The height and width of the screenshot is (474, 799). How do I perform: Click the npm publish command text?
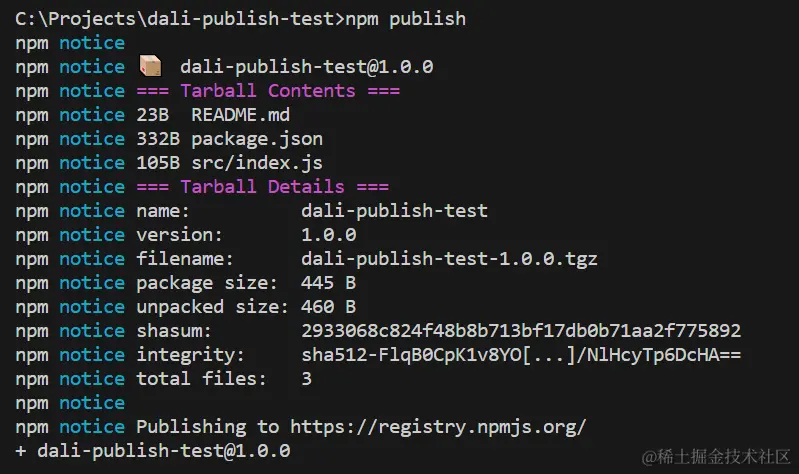[x=406, y=19]
